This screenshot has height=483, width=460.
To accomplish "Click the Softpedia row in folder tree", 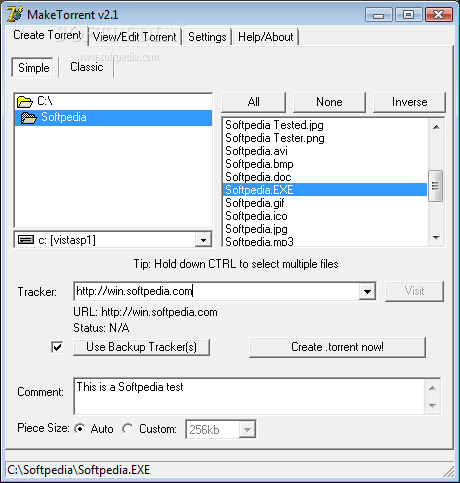I will point(113,118).
